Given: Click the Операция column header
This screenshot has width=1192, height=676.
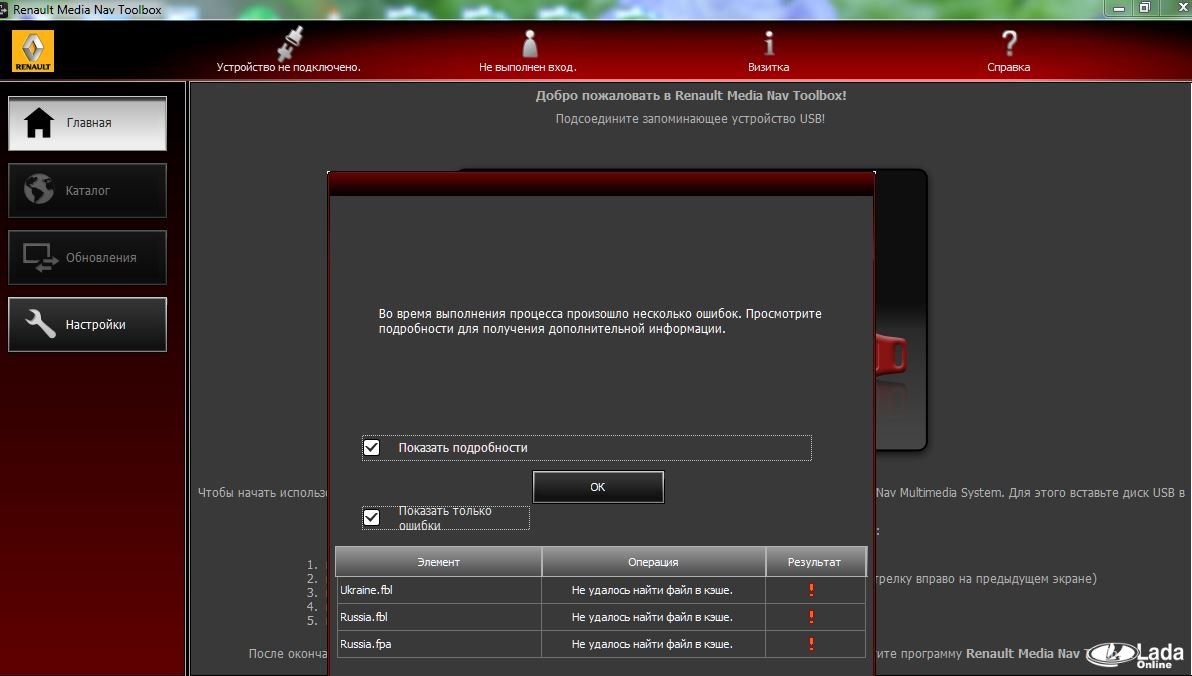Looking at the screenshot, I should 653,562.
